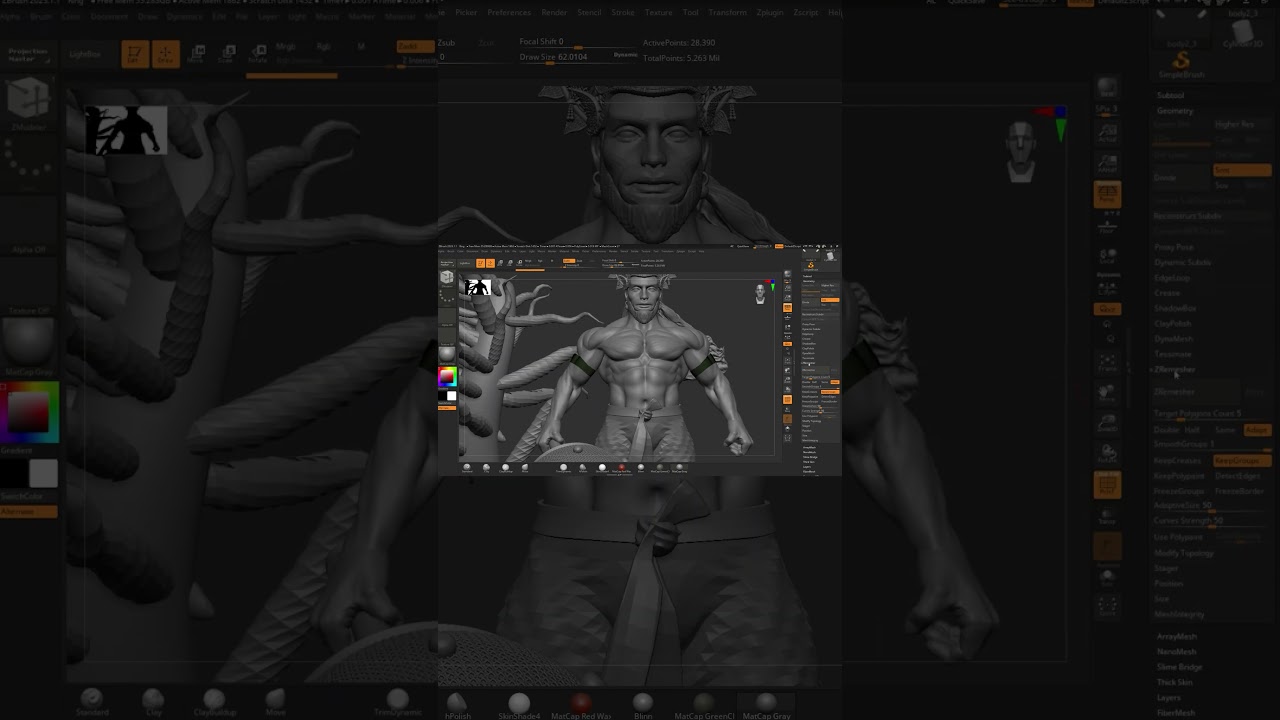Screen dimensions: 1280x720
Task: Toggle the Line Fill PolyF button
Action: click(x=1107, y=486)
